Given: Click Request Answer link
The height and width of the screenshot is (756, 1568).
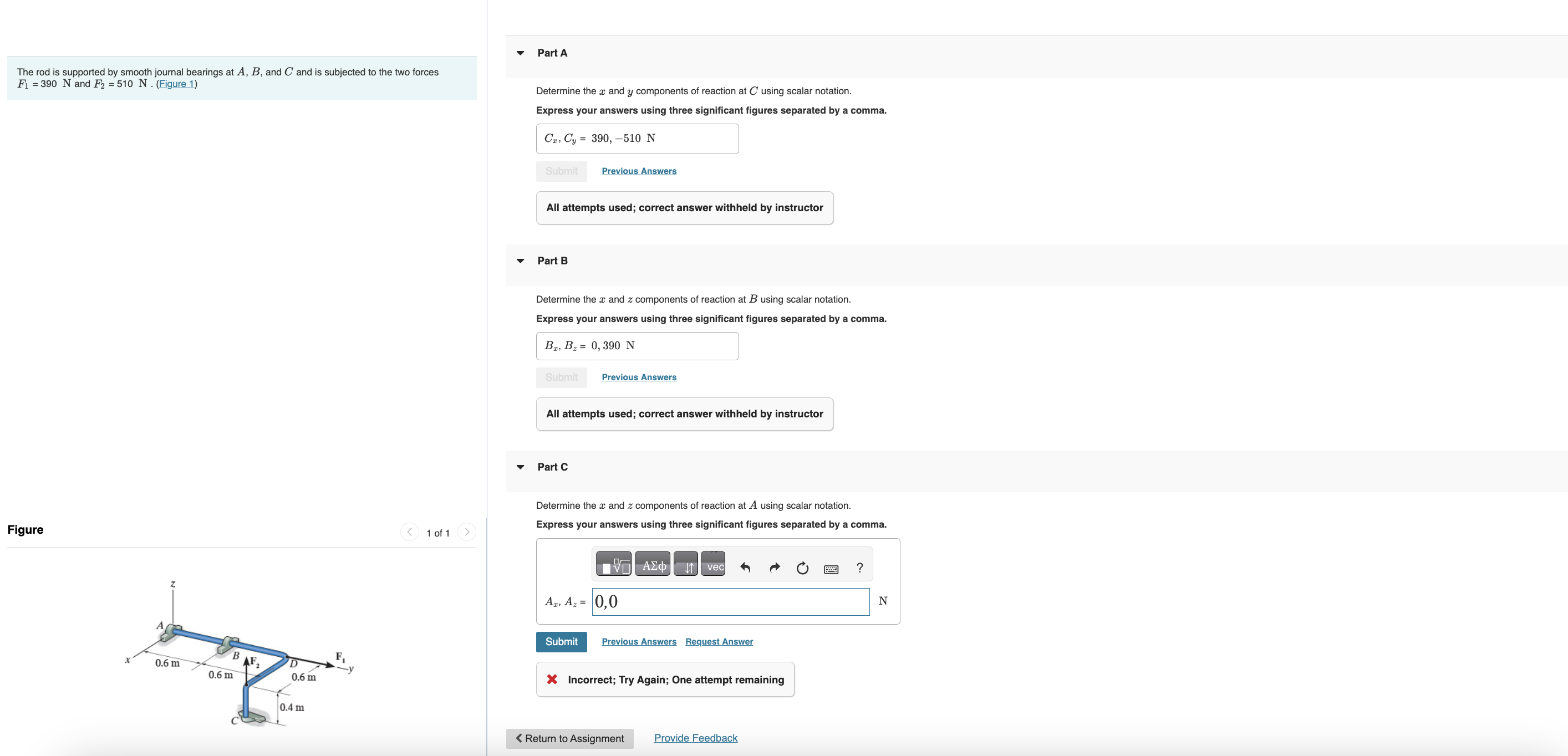Looking at the screenshot, I should [719, 642].
